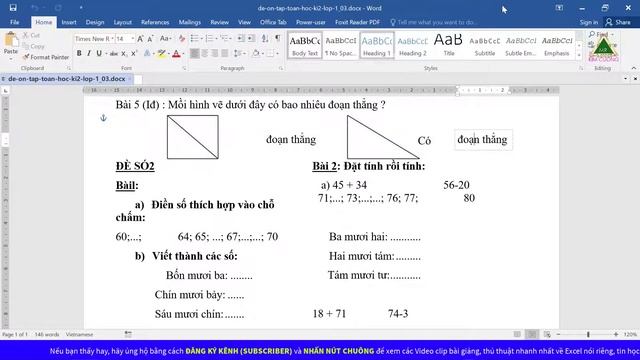Switch to the Layout tab
Viewport: 640px width, 360px height.
pos(122,22)
